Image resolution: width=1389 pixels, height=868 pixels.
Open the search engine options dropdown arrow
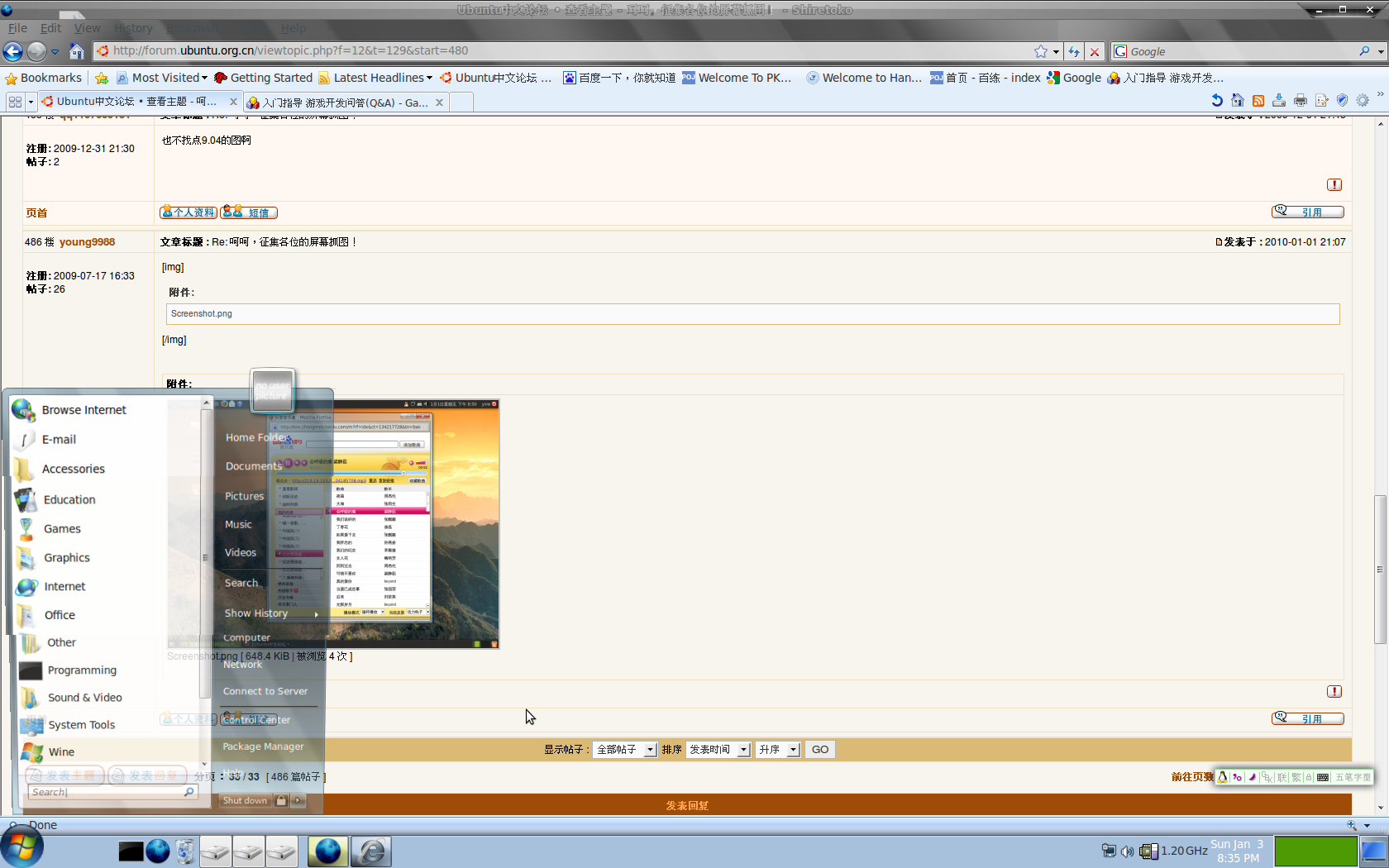(1380, 51)
